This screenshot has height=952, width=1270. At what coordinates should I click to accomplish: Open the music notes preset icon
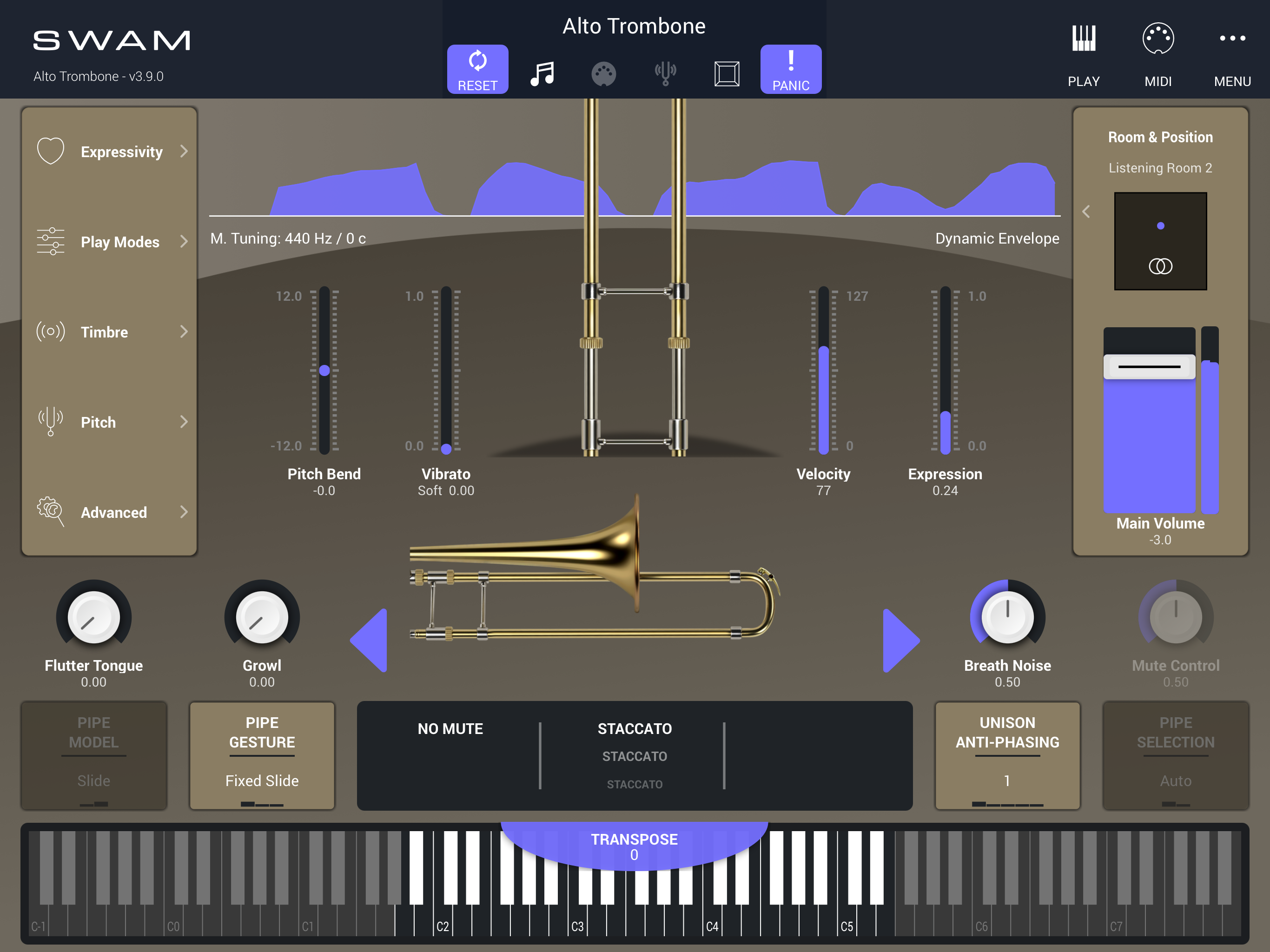[542, 73]
